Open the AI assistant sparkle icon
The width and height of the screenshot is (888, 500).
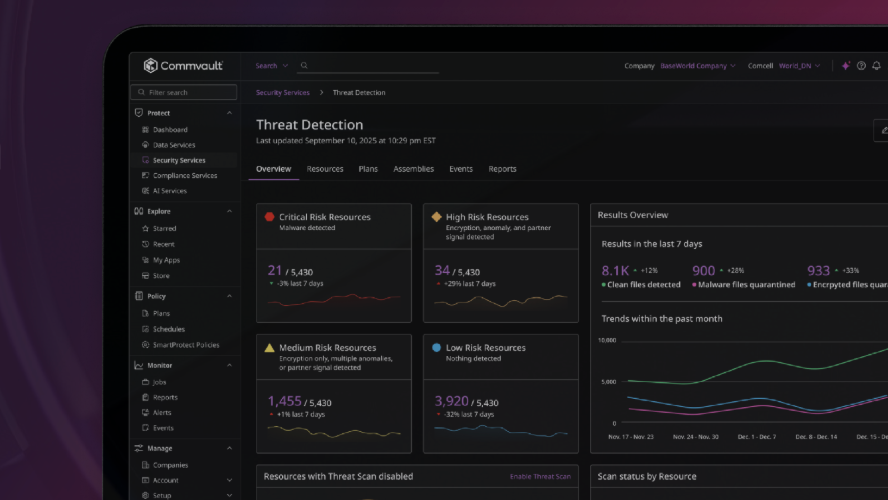point(845,66)
